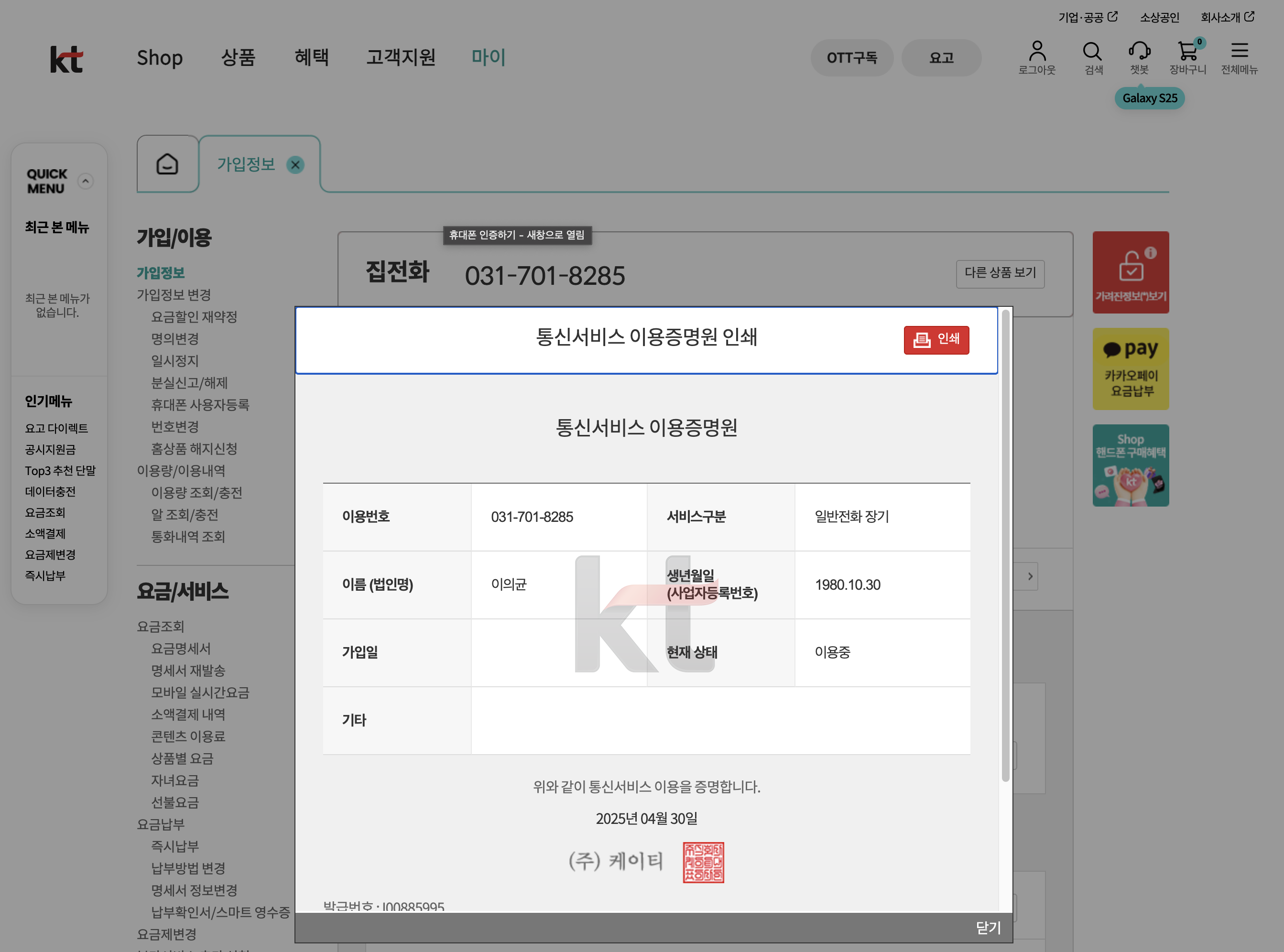Open the search (검색) magnifier icon
The height and width of the screenshot is (952, 1284).
tap(1093, 58)
